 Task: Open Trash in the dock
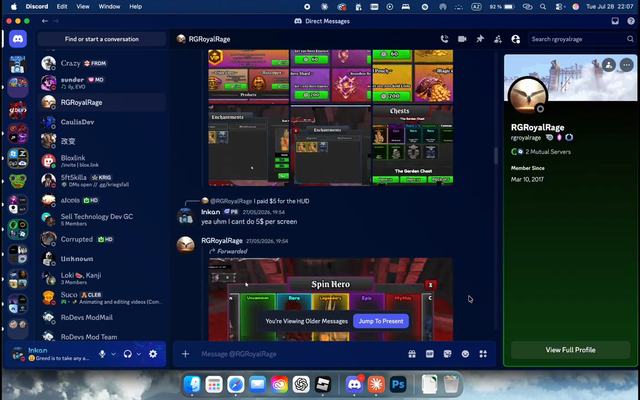point(451,384)
